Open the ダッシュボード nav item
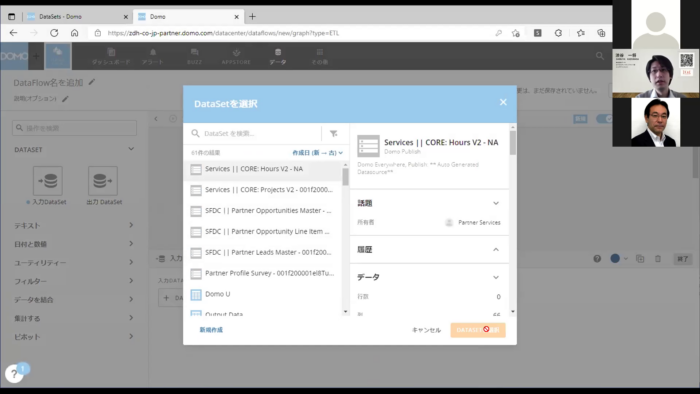This screenshot has width=700, height=394. [111, 56]
